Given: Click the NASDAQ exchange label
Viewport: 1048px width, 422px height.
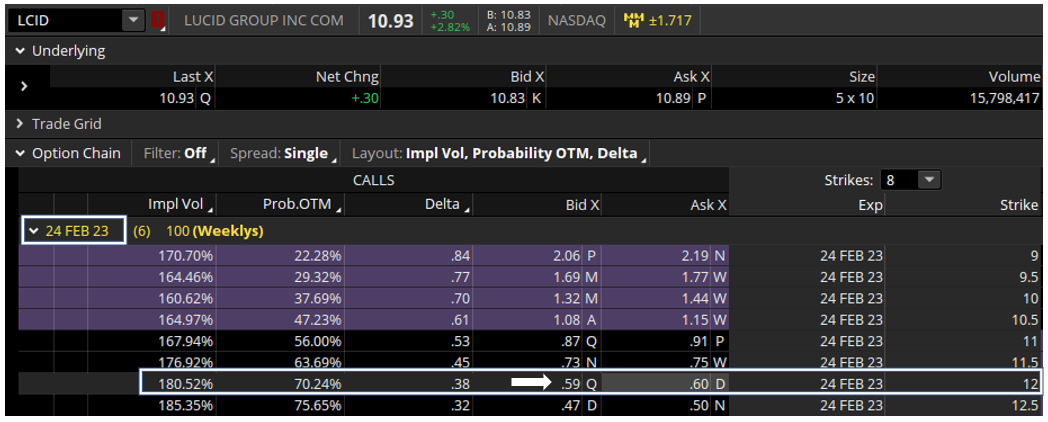Looking at the screenshot, I should click(x=577, y=21).
